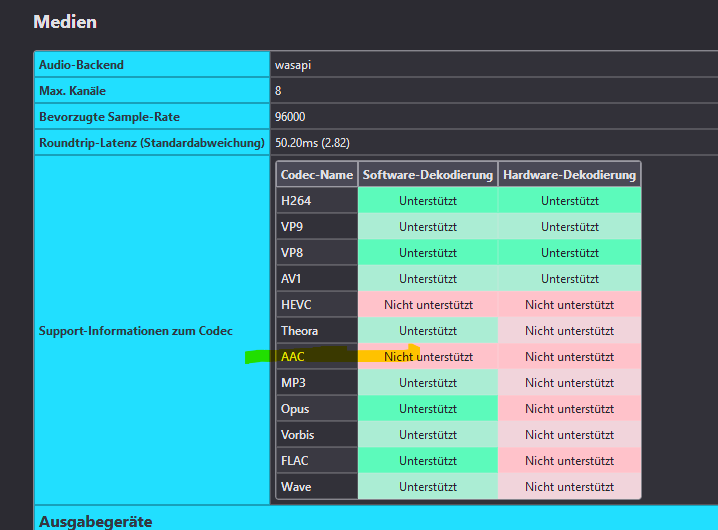
Task: Click FLAC software Unterstützt cell
Action: [x=428, y=461]
